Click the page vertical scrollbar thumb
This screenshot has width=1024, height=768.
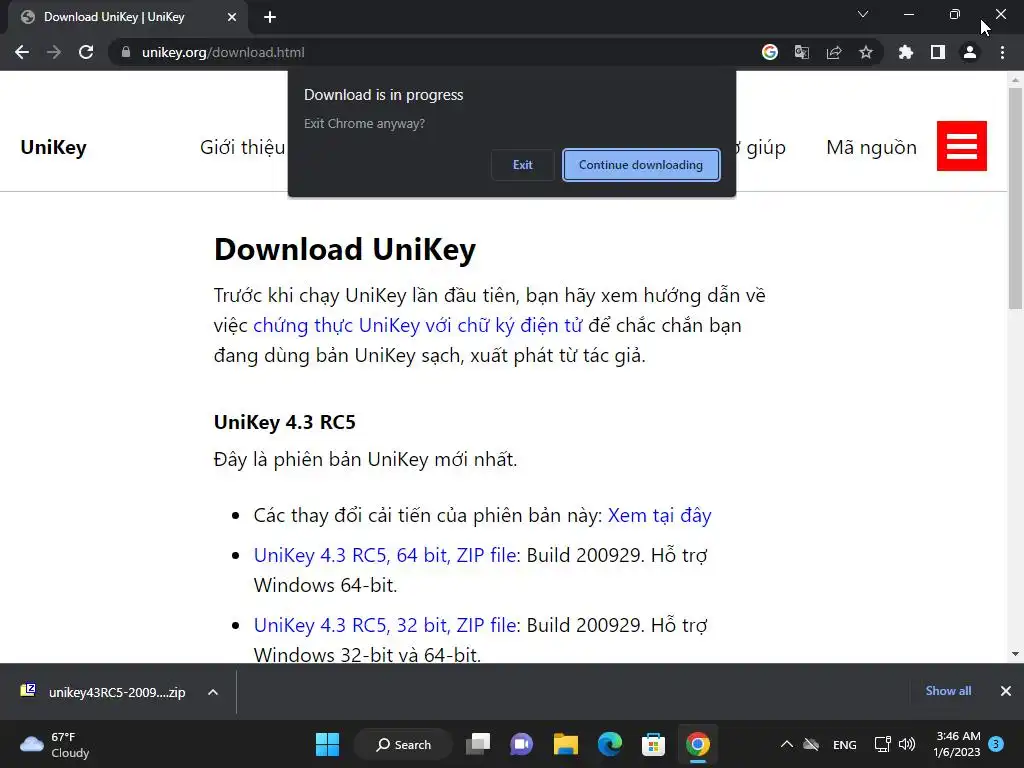(1015, 198)
